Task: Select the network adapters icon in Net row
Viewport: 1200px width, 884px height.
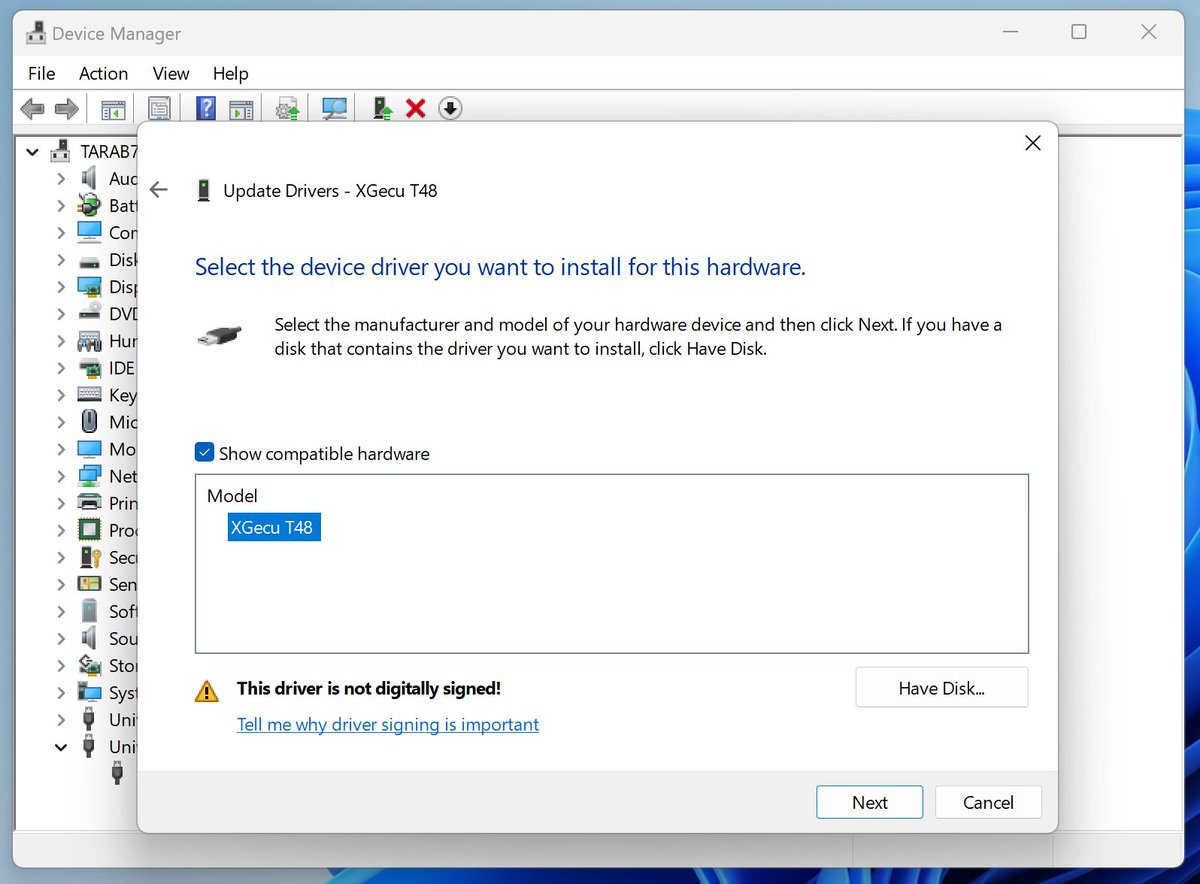Action: 89,476
